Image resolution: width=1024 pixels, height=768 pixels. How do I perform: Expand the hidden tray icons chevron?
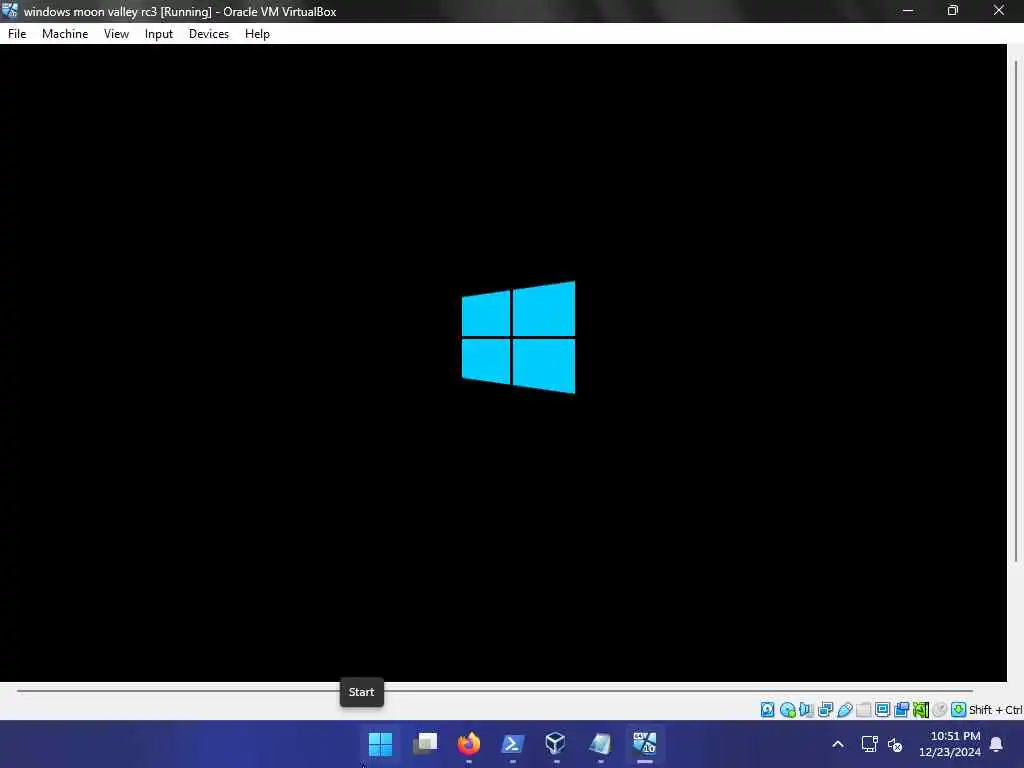(x=838, y=744)
